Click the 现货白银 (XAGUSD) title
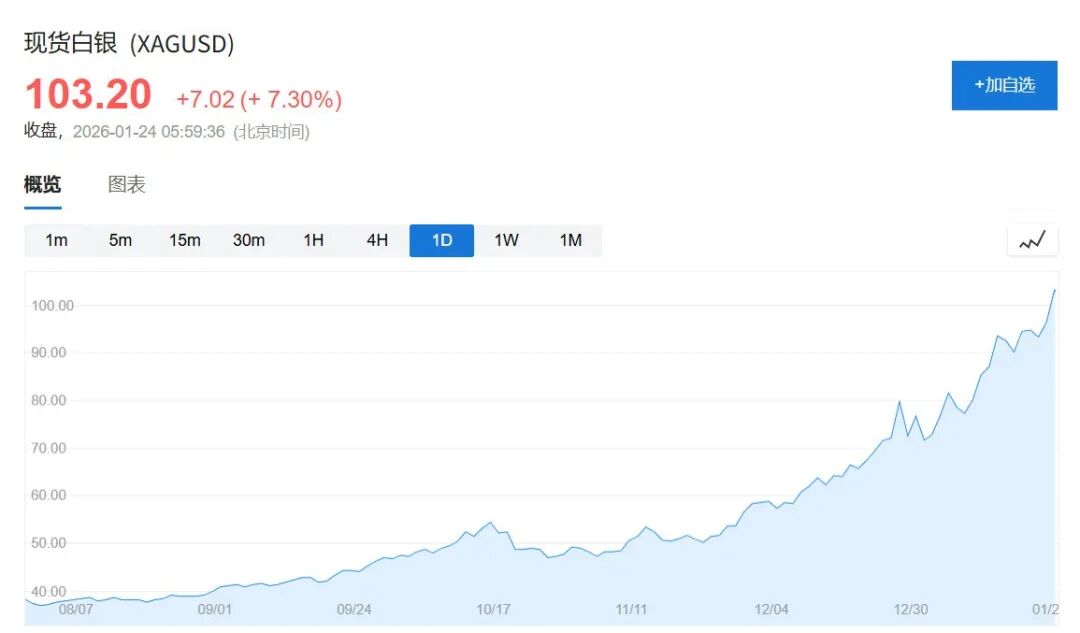Image resolution: width=1080 pixels, height=633 pixels. point(129,44)
